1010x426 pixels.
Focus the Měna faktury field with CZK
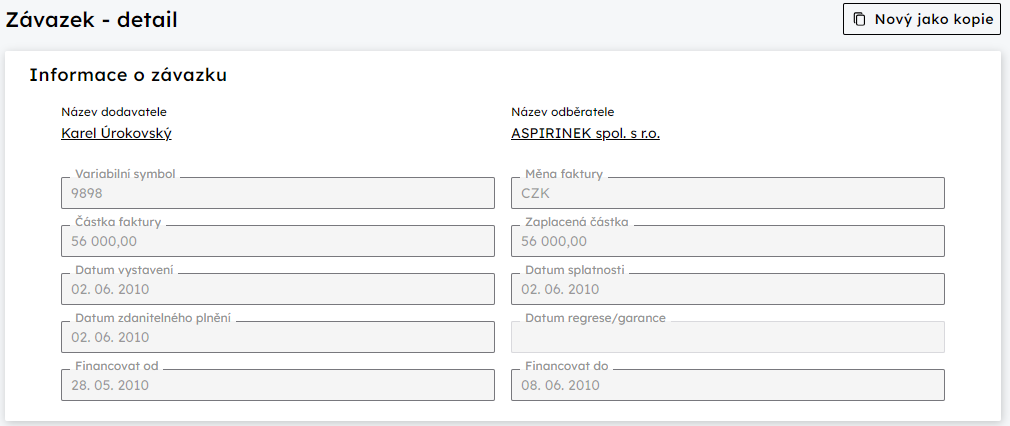(728, 193)
